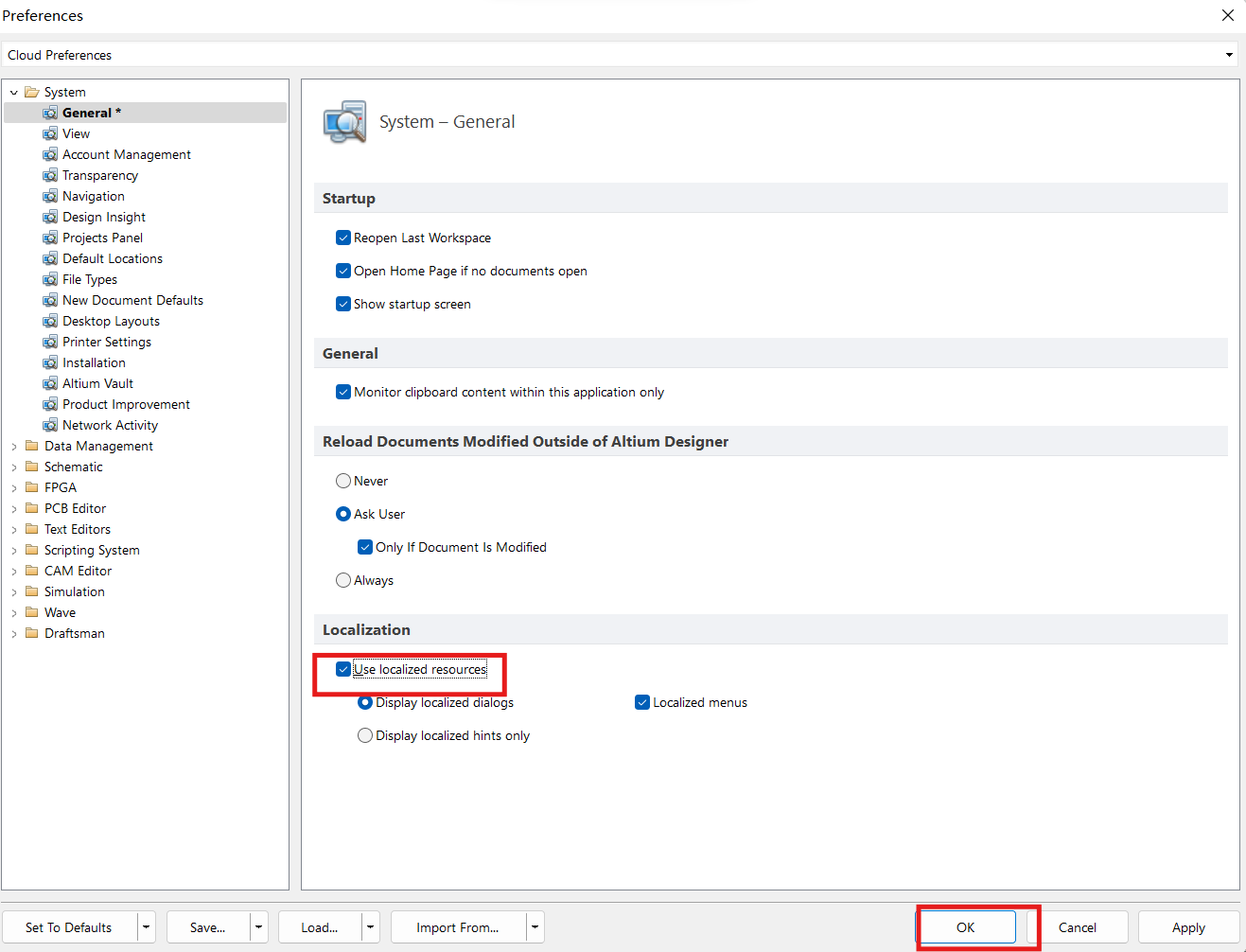
Task: Click the FPGA folder icon
Action: (32, 487)
